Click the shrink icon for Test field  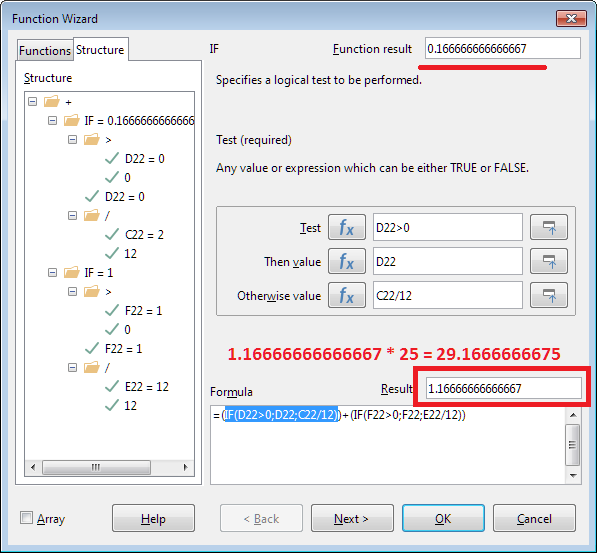[549, 227]
